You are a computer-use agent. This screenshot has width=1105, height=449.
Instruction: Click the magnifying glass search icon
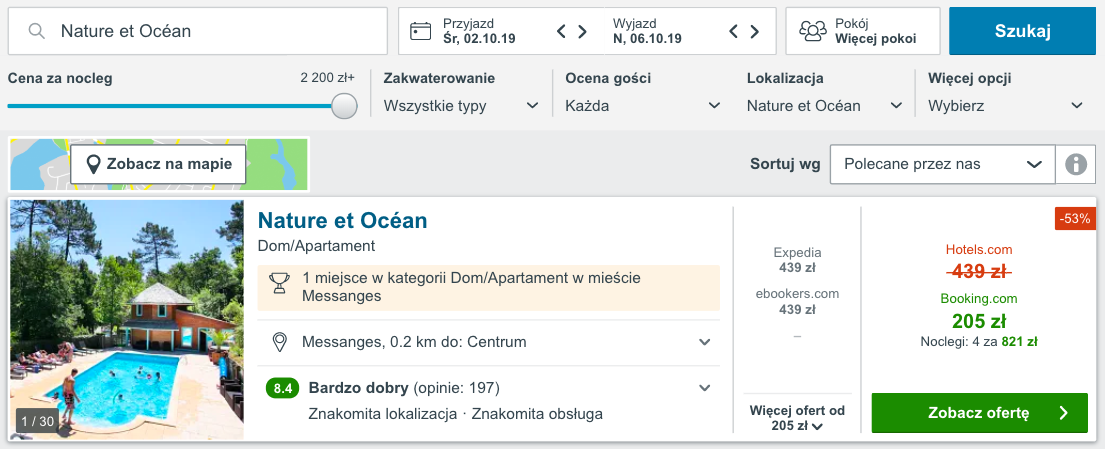click(37, 31)
